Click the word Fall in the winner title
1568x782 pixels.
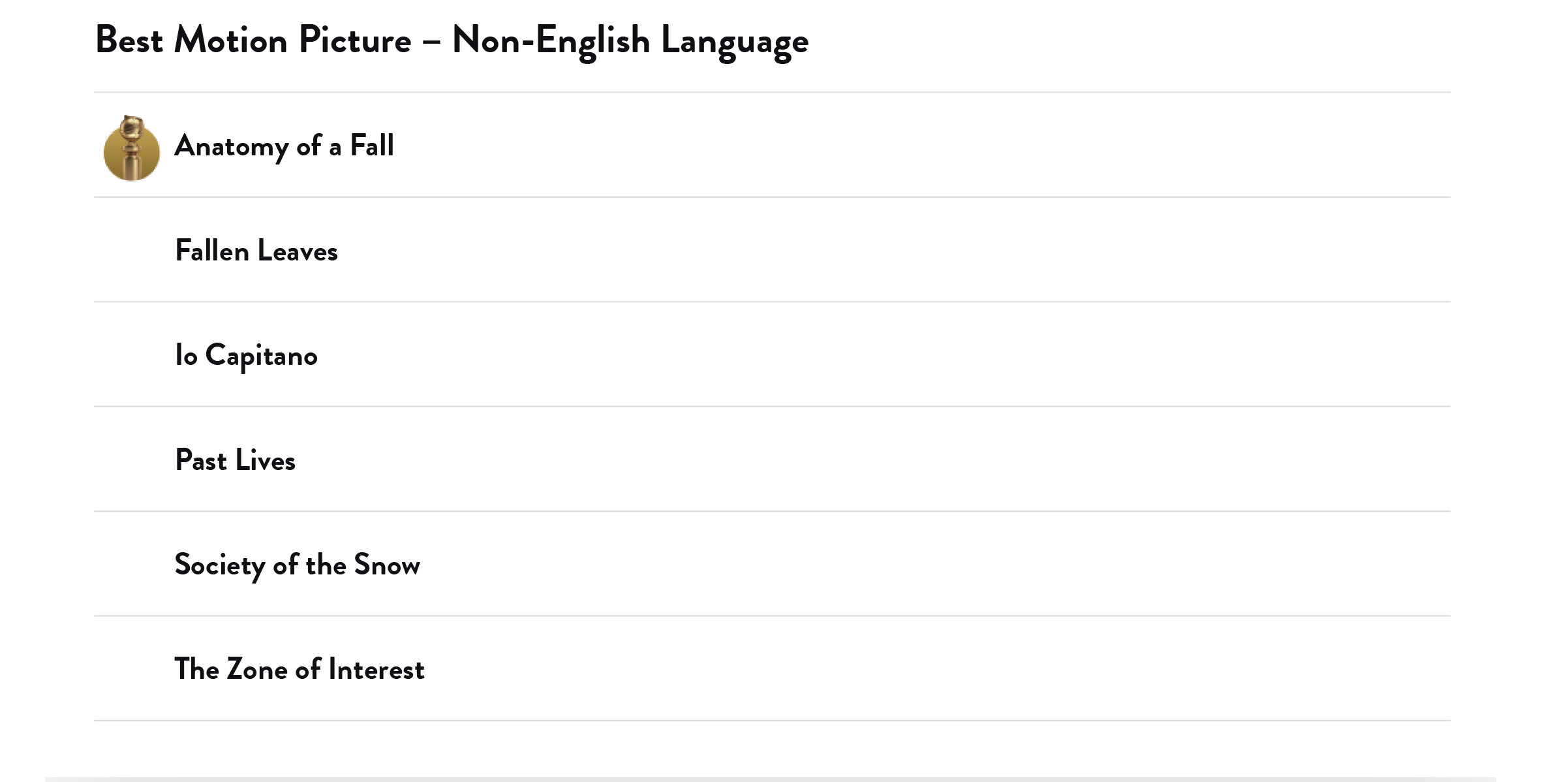pos(372,146)
